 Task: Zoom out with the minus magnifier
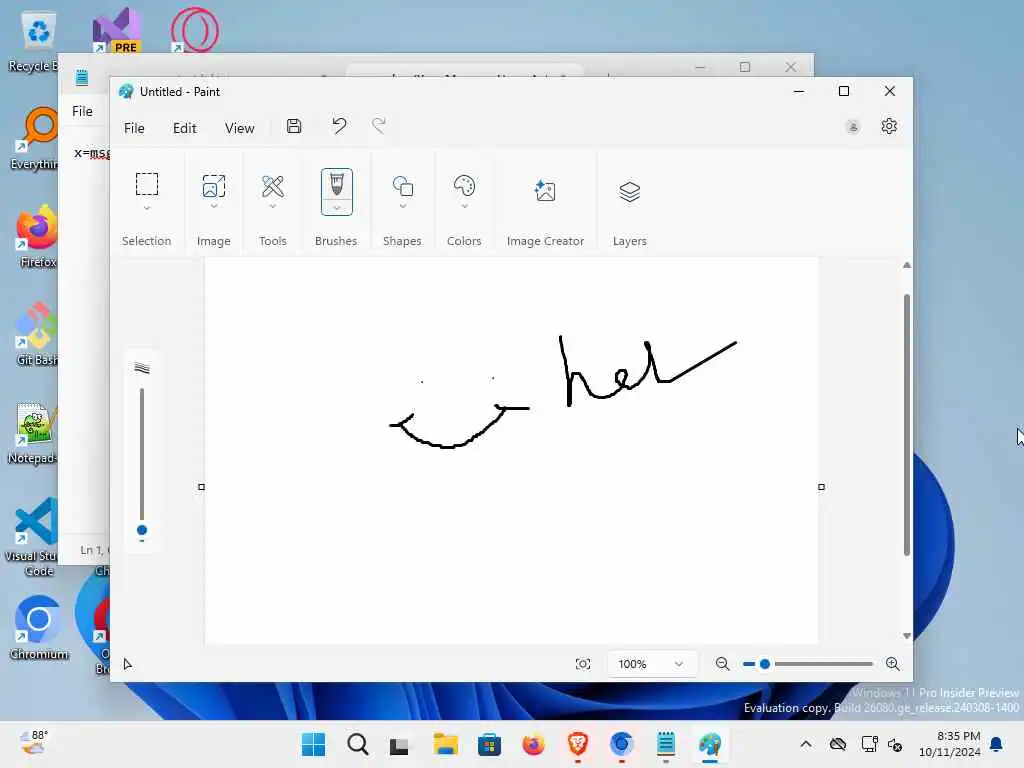point(722,664)
